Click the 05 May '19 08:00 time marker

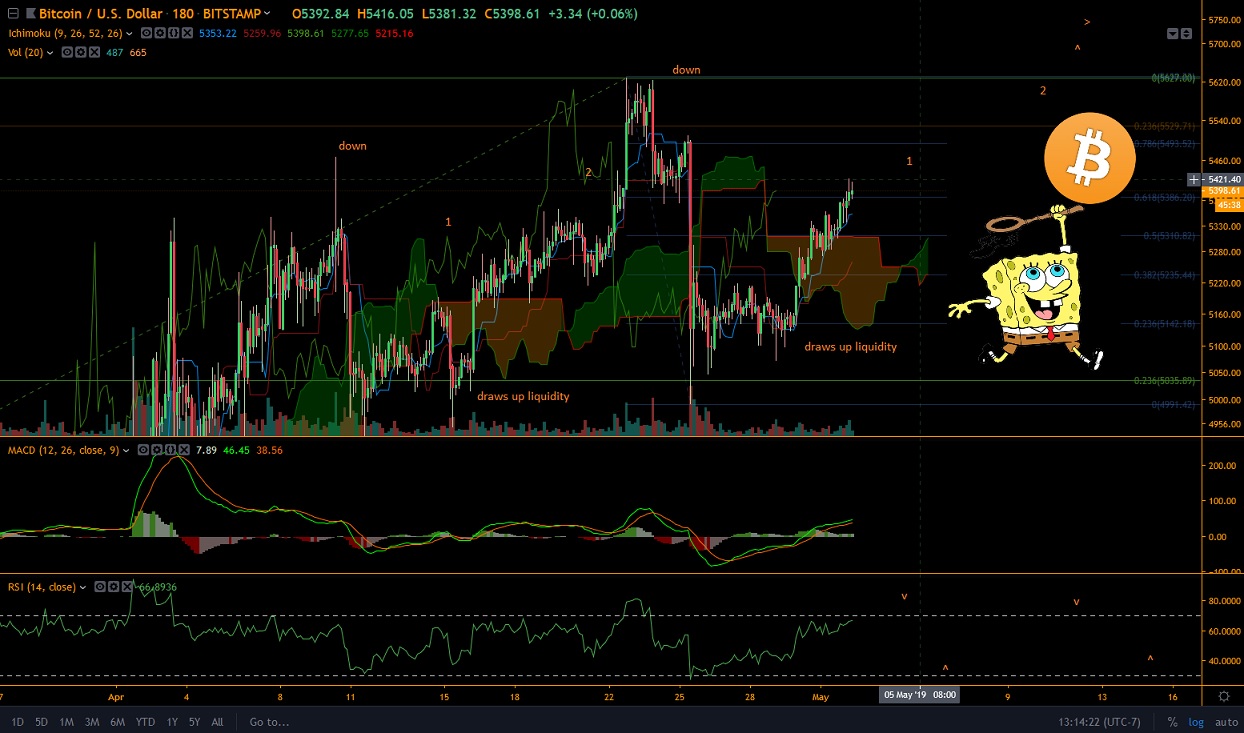pos(919,695)
